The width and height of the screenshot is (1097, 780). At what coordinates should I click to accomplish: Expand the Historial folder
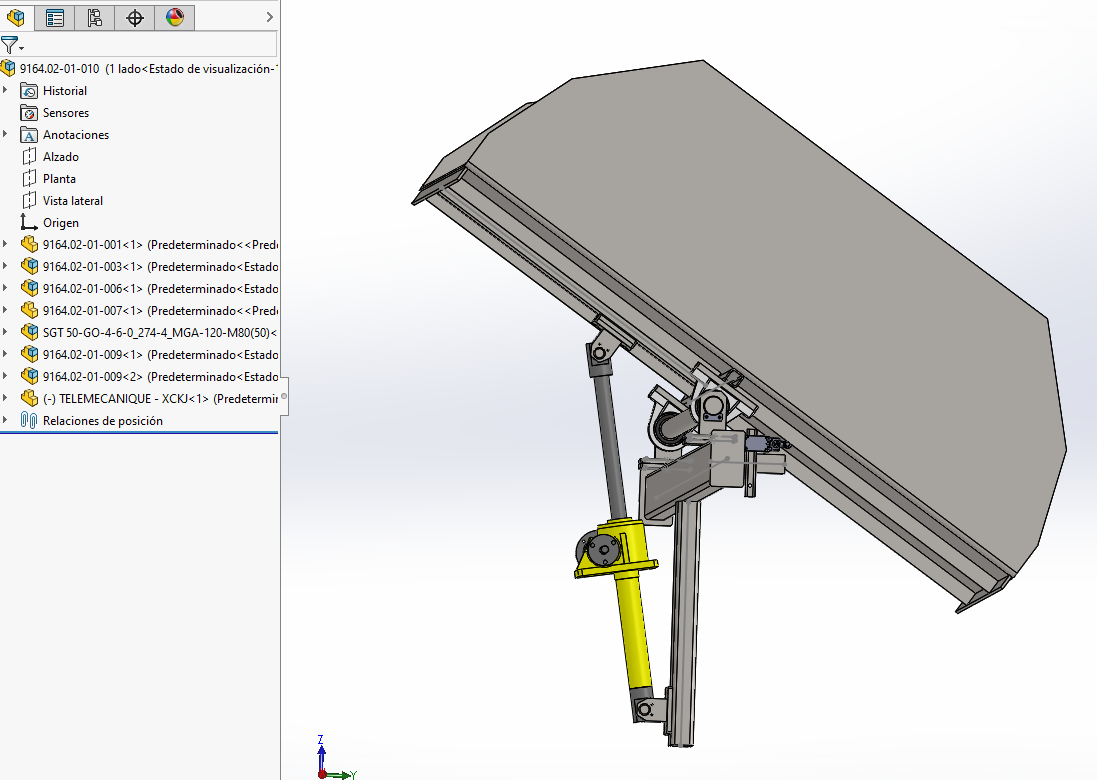tap(6, 91)
